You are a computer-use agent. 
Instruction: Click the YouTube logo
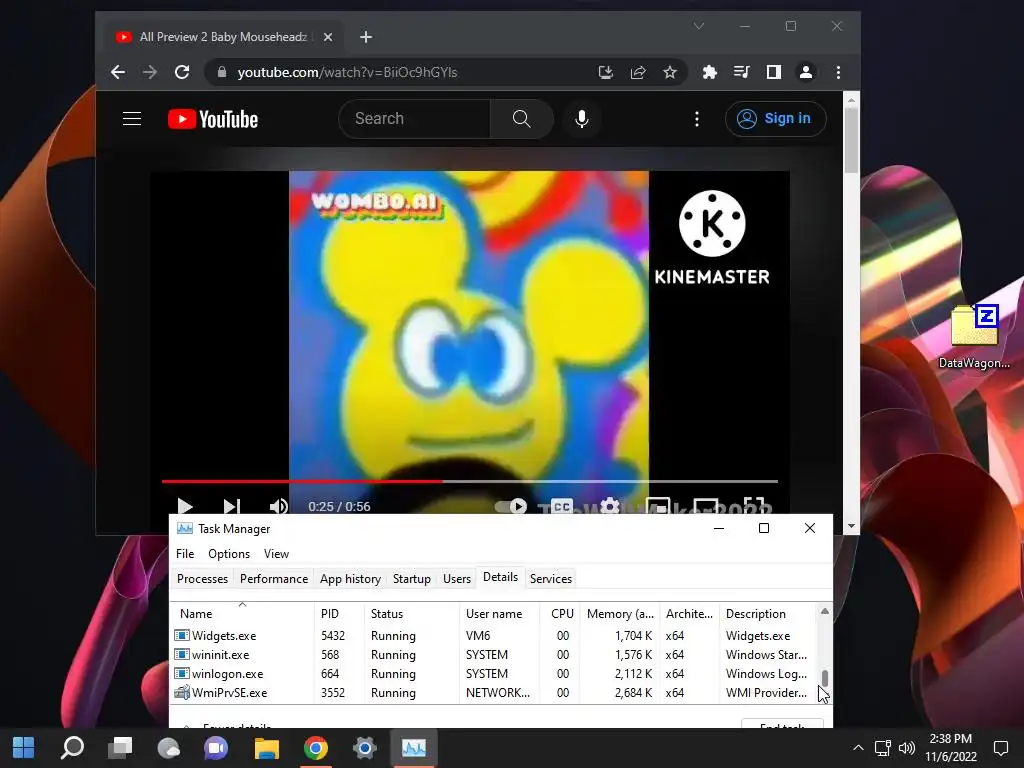pos(213,119)
